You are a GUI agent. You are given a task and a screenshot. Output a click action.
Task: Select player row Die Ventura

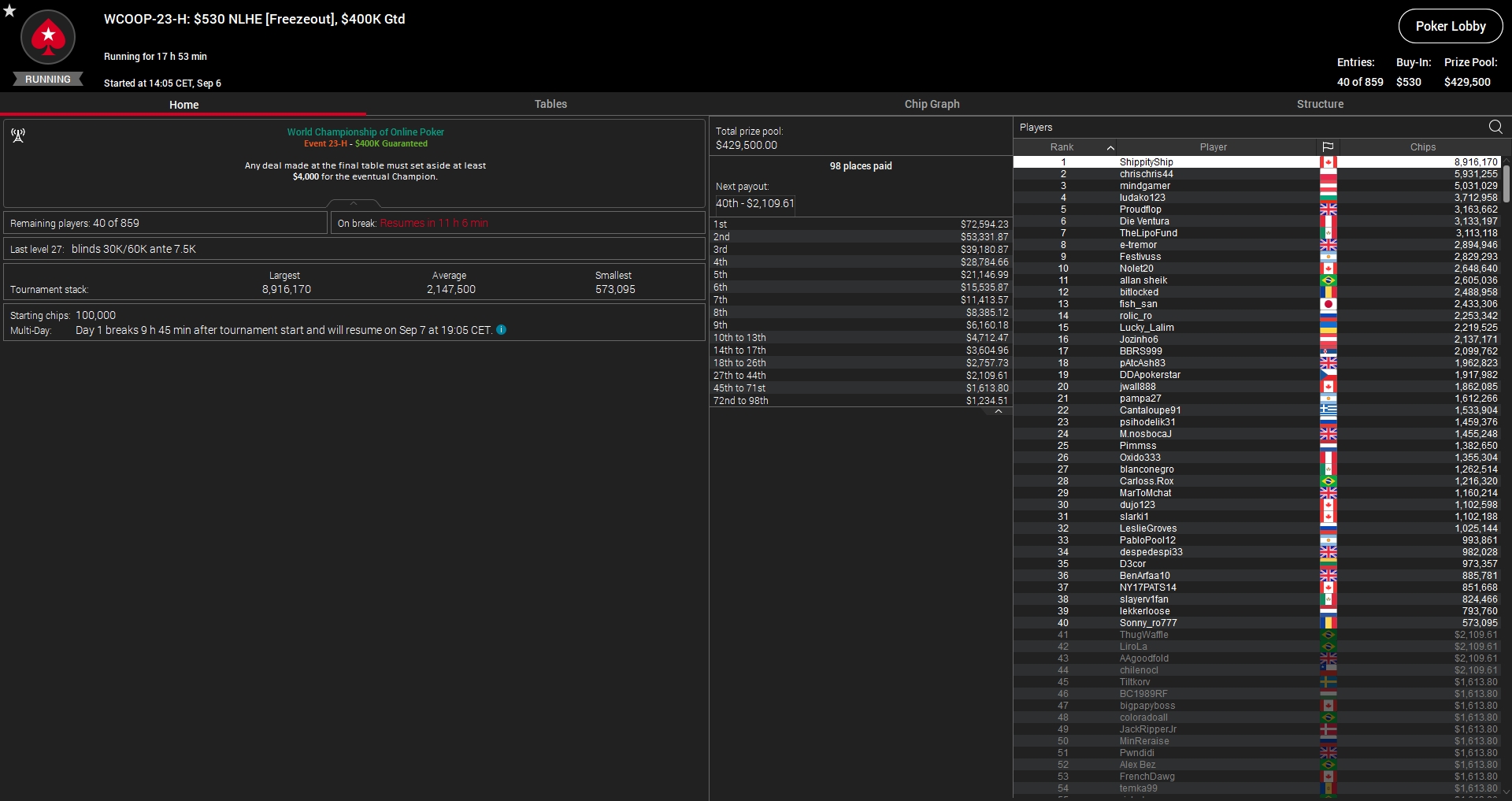point(1257,221)
